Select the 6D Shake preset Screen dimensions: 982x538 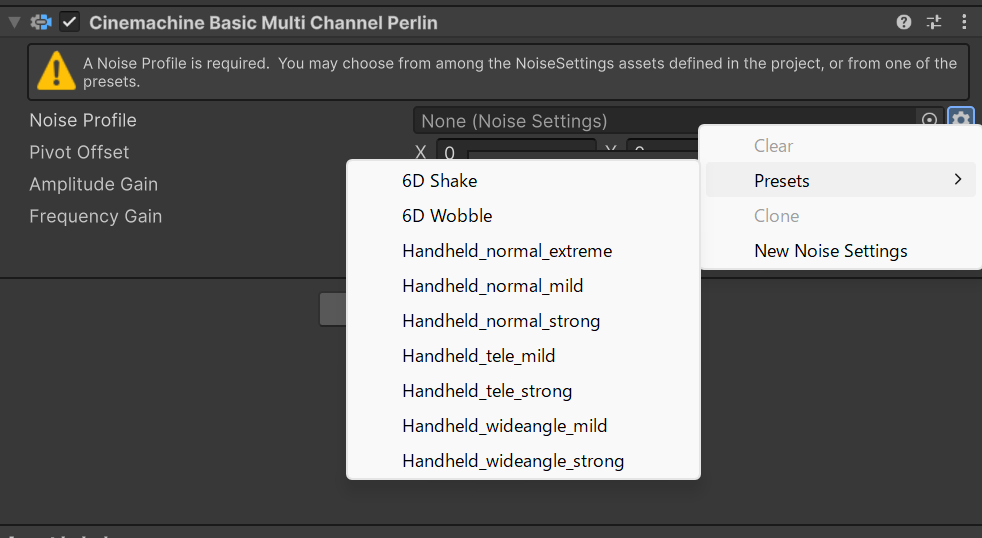point(523,180)
